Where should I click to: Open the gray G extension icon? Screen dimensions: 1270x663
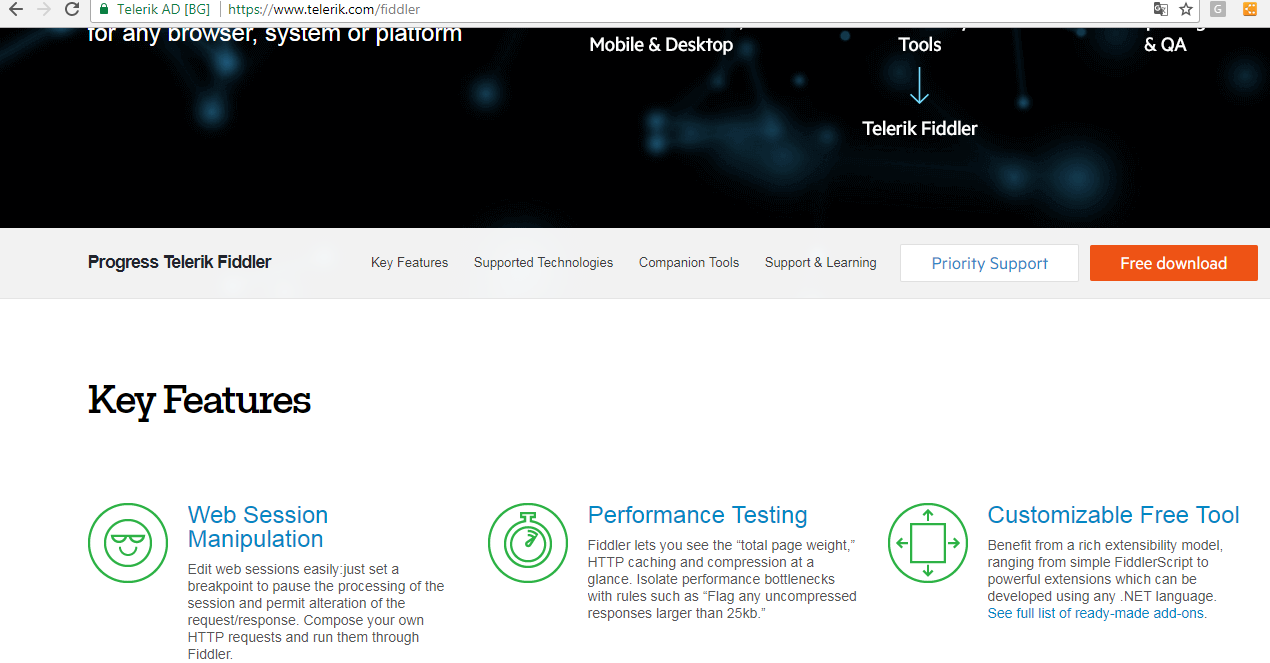pos(1218,9)
